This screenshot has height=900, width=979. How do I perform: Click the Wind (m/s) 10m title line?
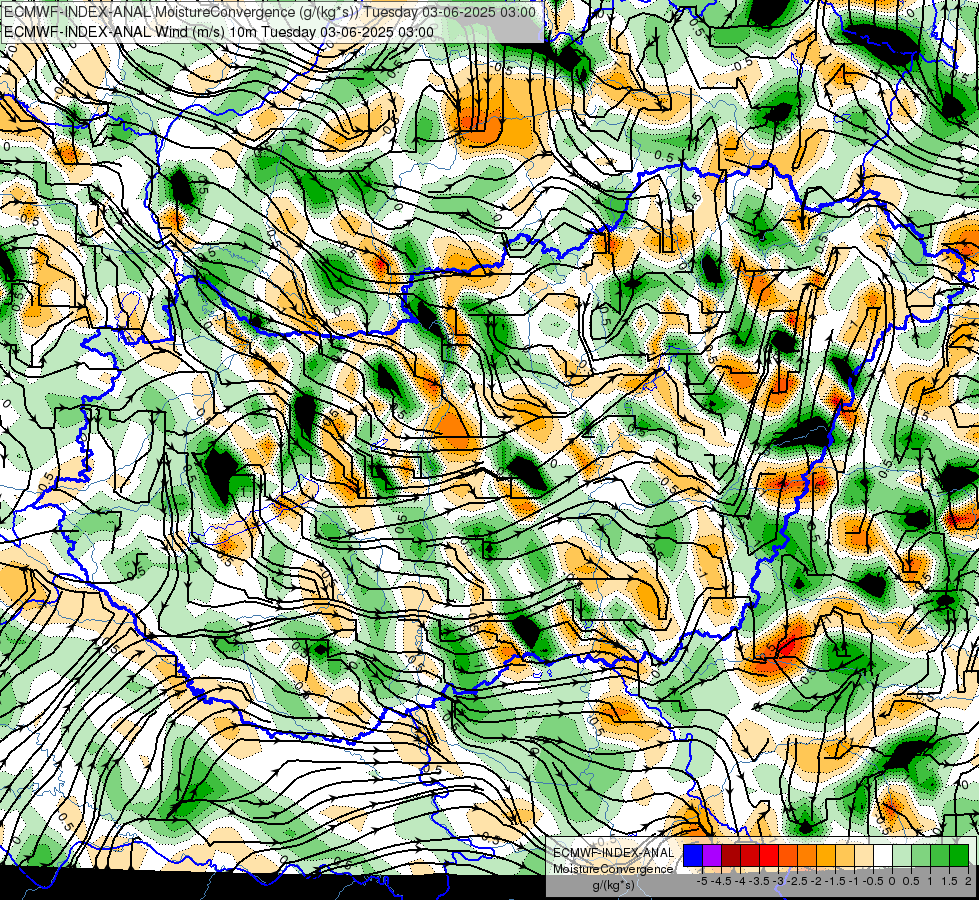(x=218, y=32)
